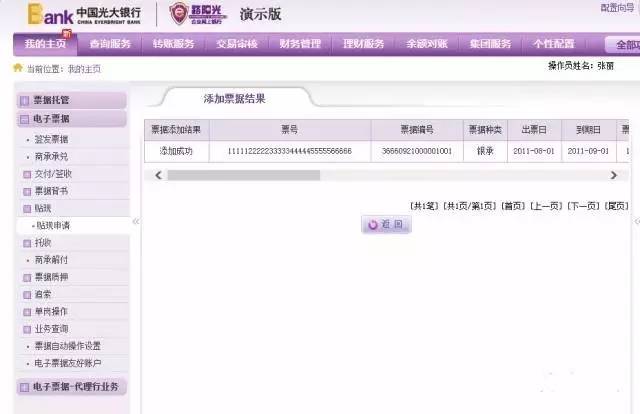Select 贴现申请 in the sidebar
This screenshot has width=640, height=414.
click(x=53, y=225)
